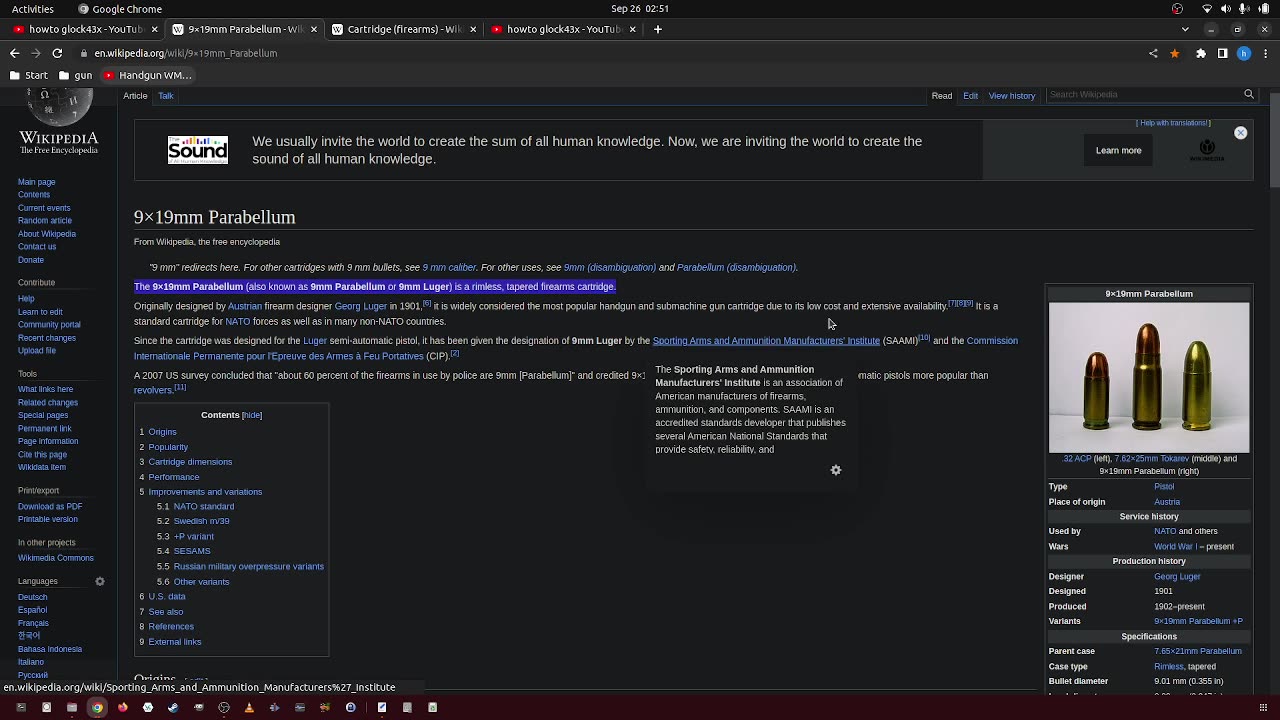Screen dimensions: 1280x720
Task: Switch to the first howto glock43x YouTube tab
Action: [x=84, y=29]
